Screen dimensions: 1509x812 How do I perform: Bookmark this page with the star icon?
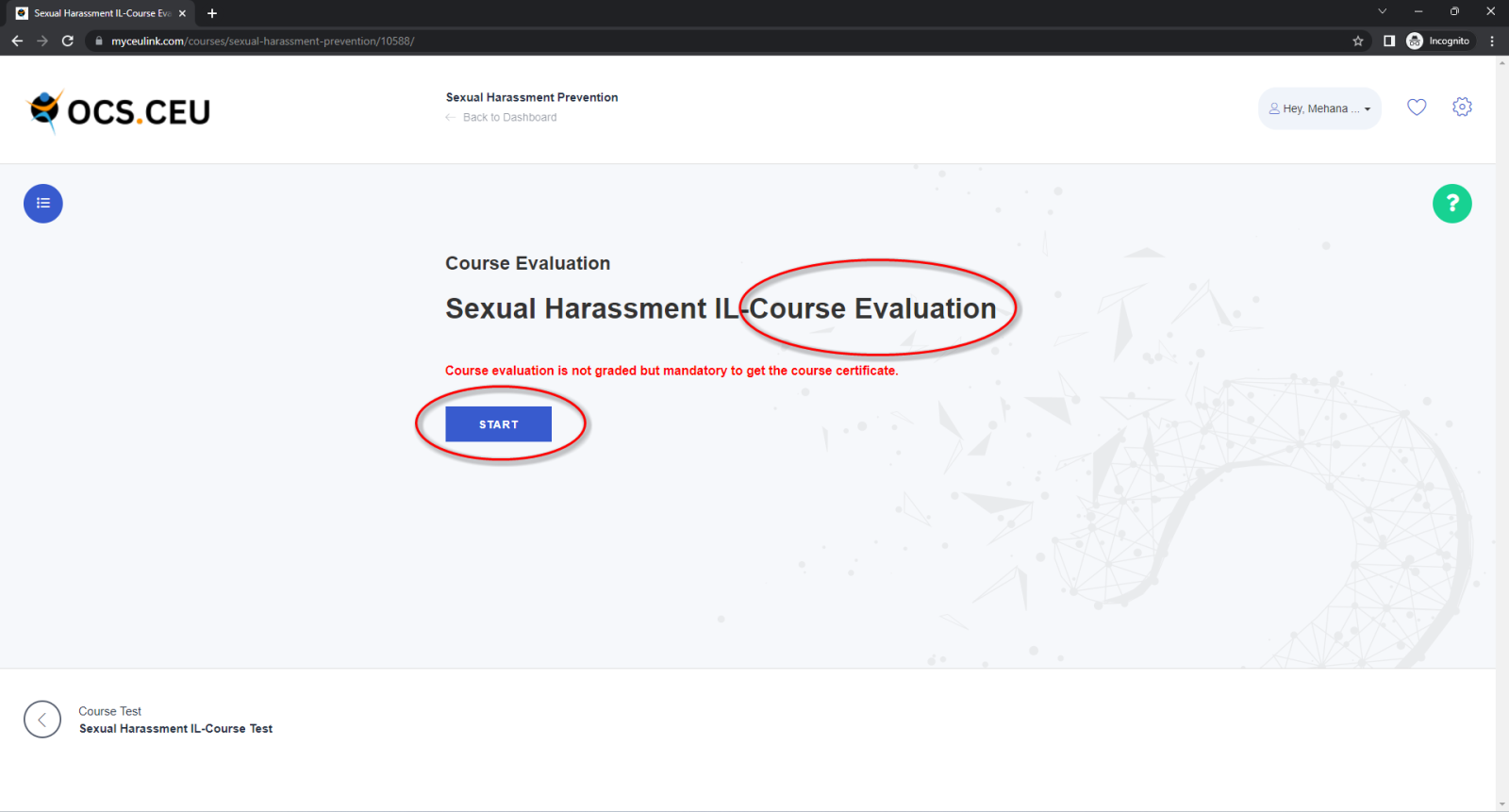[1358, 41]
